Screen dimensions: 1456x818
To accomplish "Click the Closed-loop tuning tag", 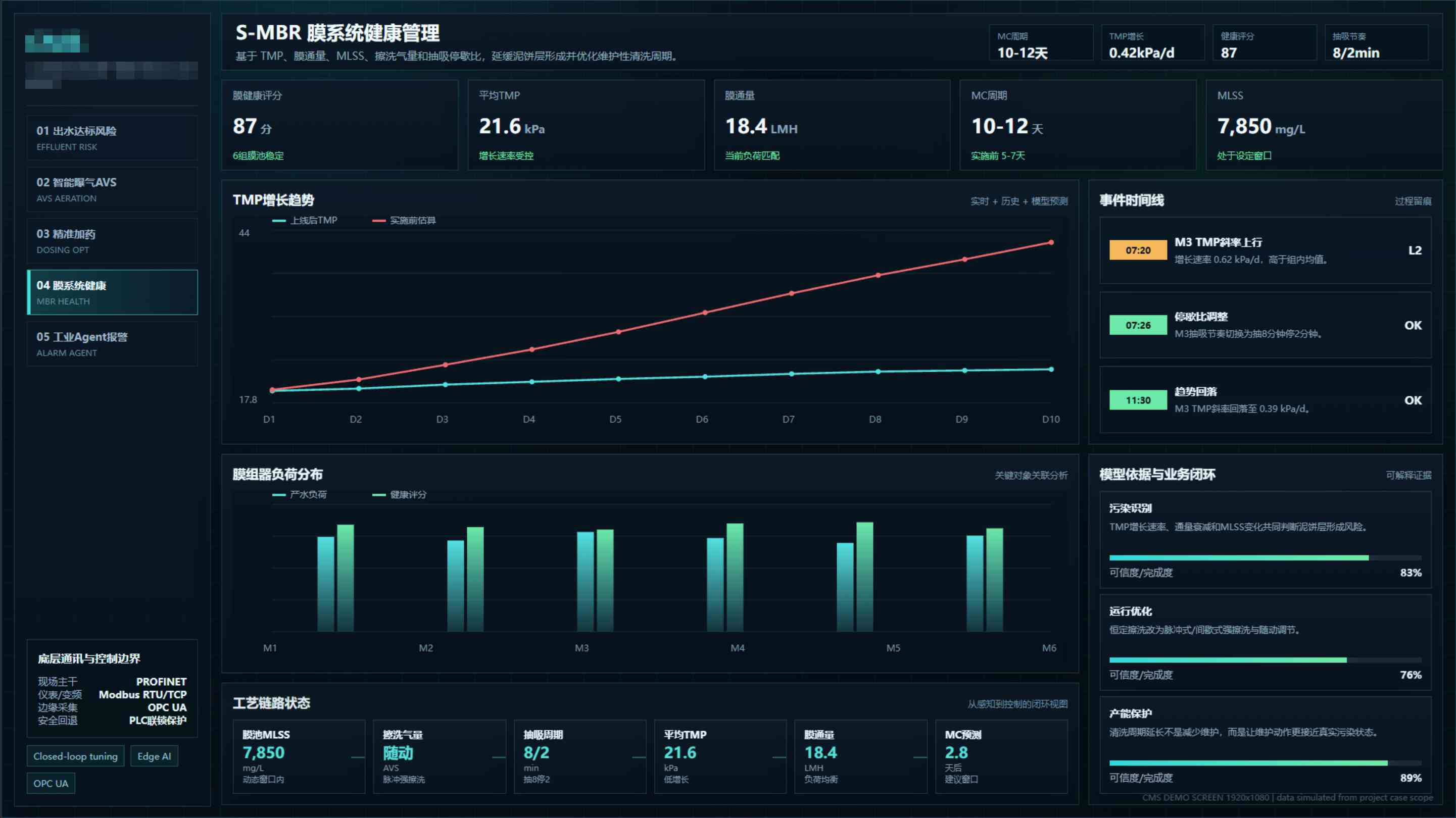I will click(75, 756).
